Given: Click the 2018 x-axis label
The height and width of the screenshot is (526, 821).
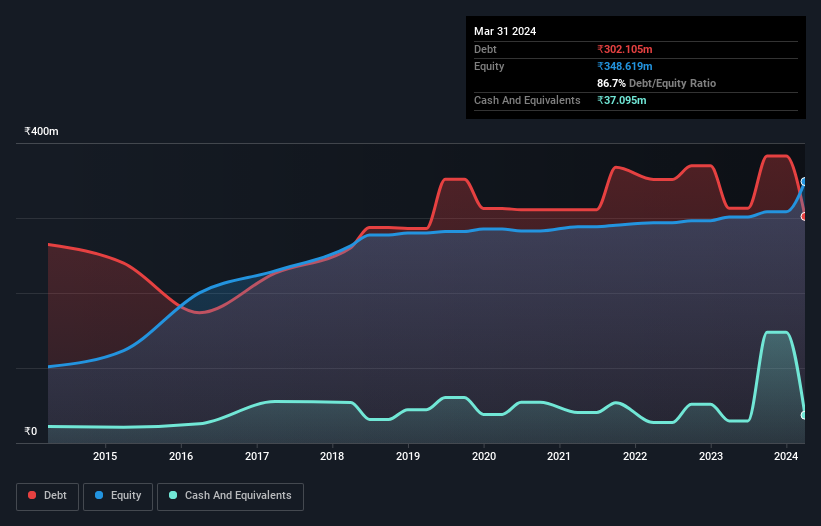Looking at the screenshot, I should pyautogui.click(x=332, y=456).
